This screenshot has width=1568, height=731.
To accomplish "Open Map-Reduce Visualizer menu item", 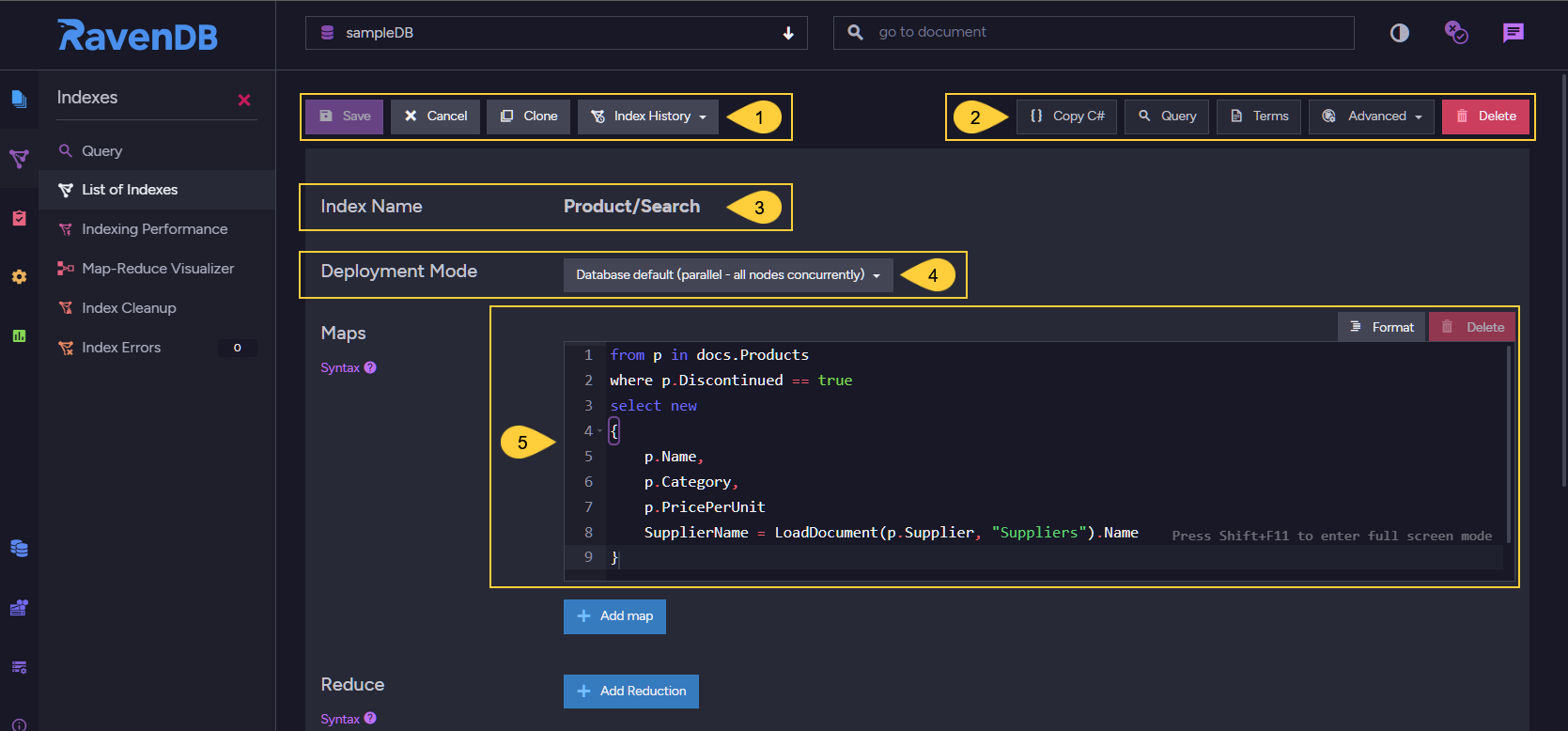I will [157, 269].
